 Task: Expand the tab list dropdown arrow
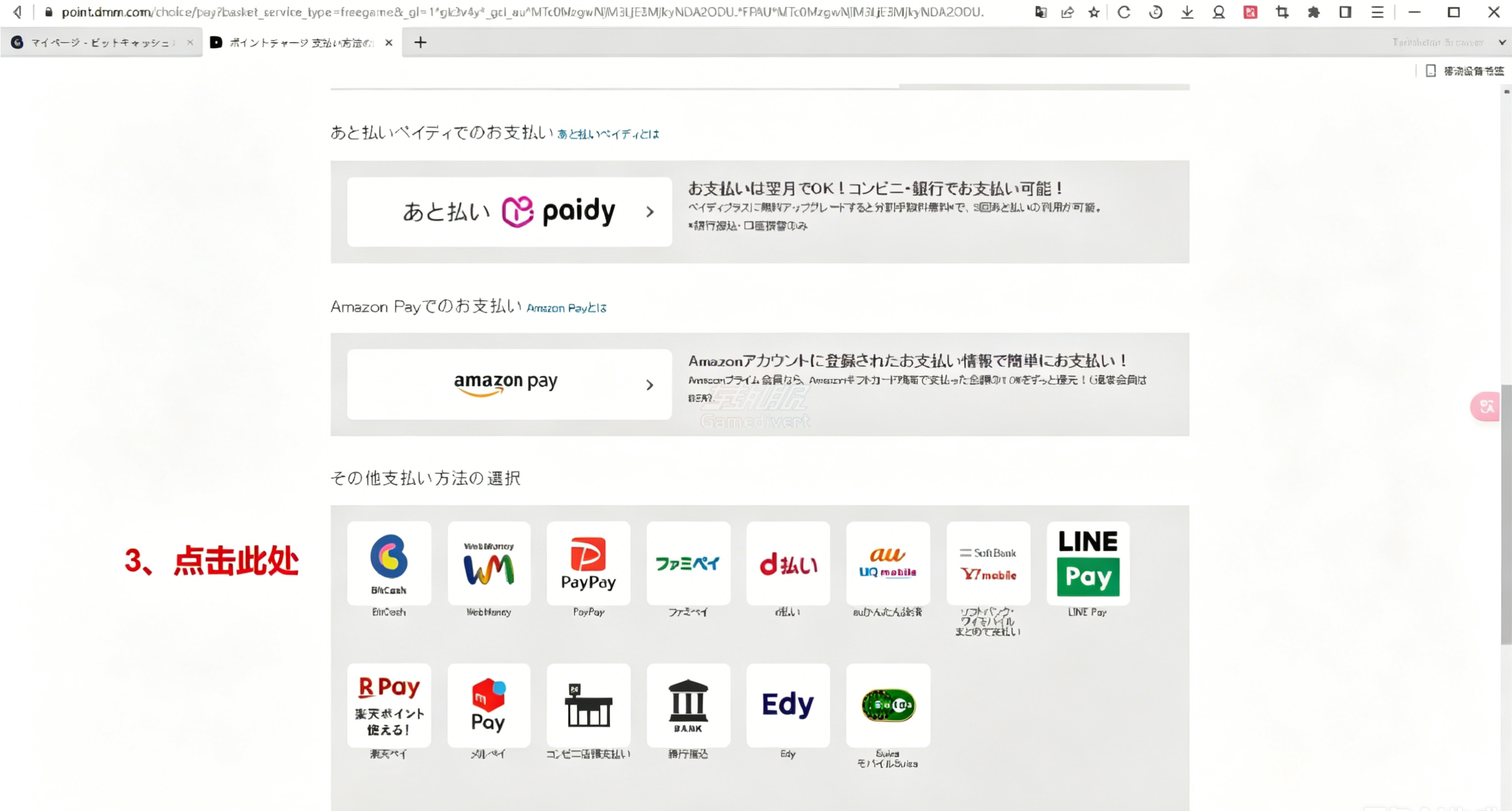coord(1502,42)
